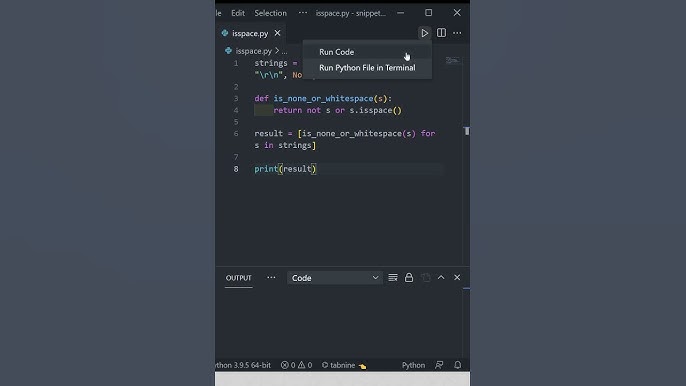Open notifications bell in status bar
Image resolution: width=686 pixels, height=386 pixels.
coord(458,365)
